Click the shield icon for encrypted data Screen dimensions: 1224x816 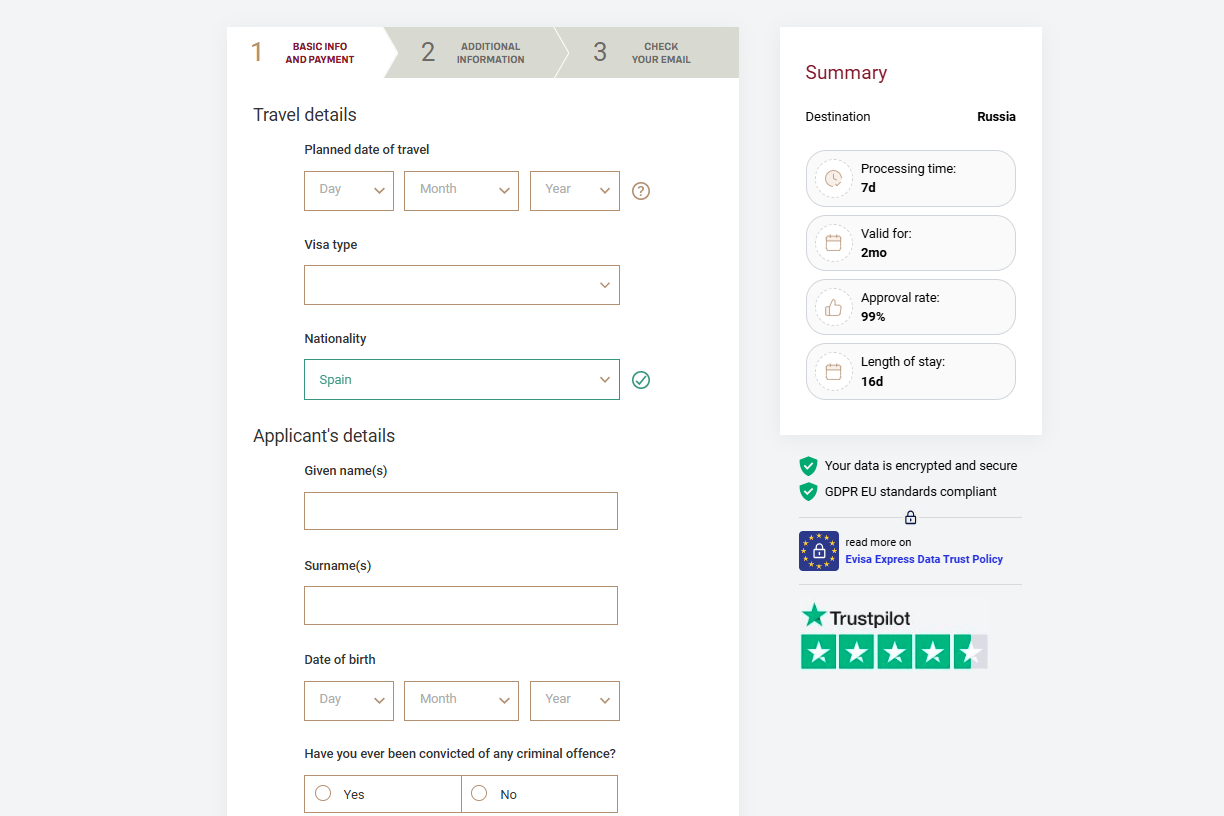point(808,465)
